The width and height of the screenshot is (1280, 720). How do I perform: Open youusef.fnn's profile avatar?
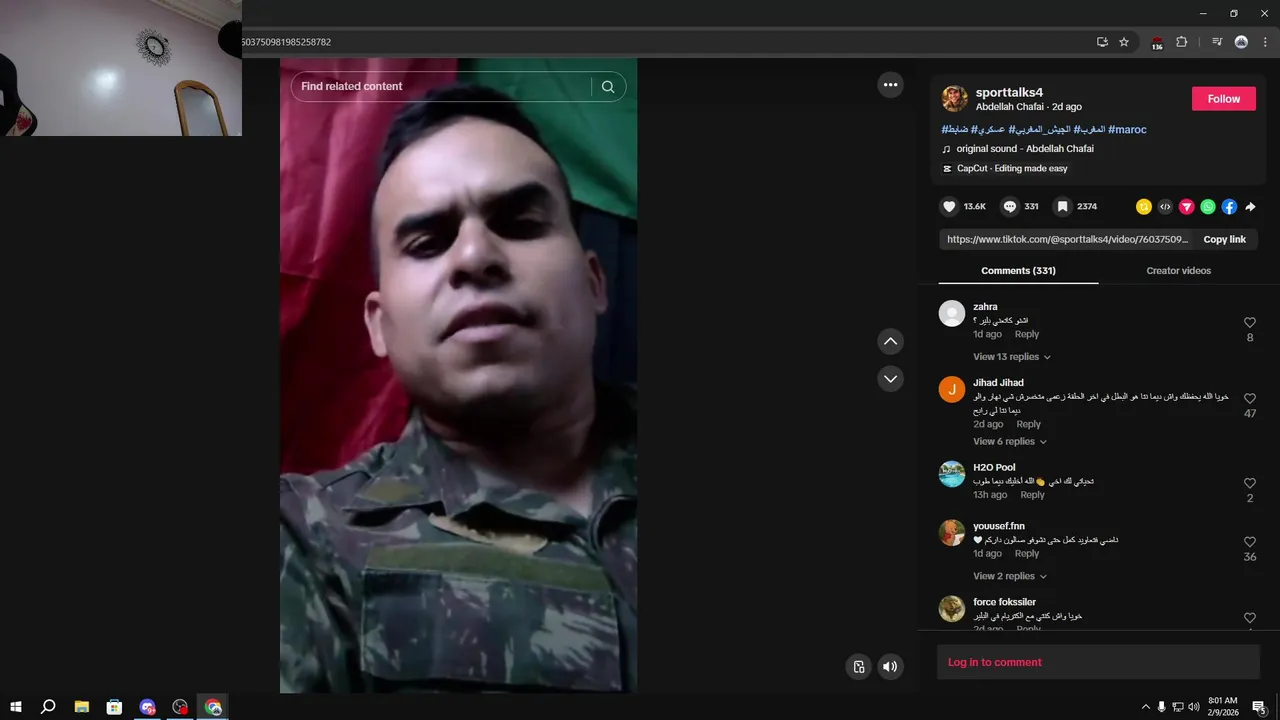tap(952, 533)
